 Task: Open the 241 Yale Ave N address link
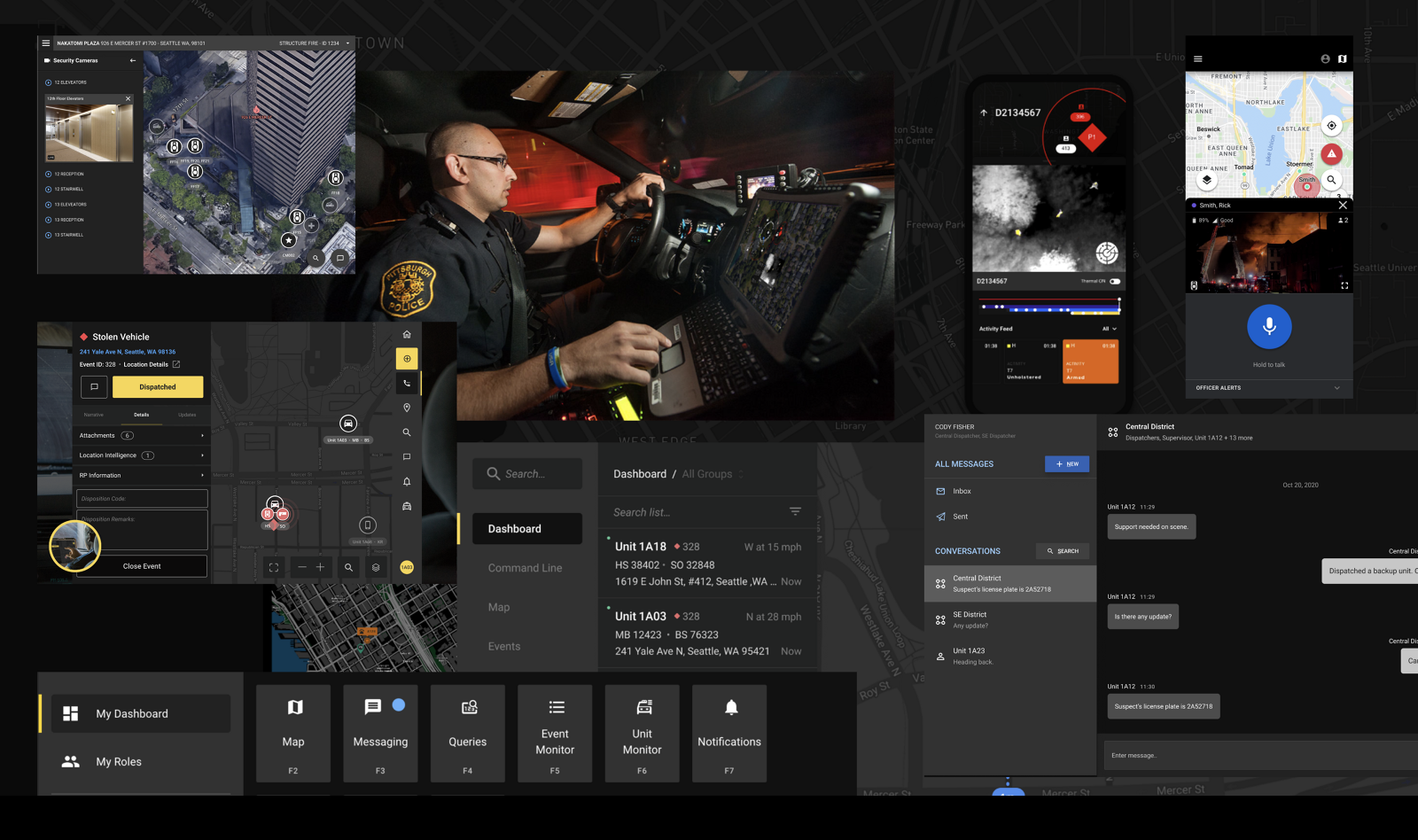[128, 352]
